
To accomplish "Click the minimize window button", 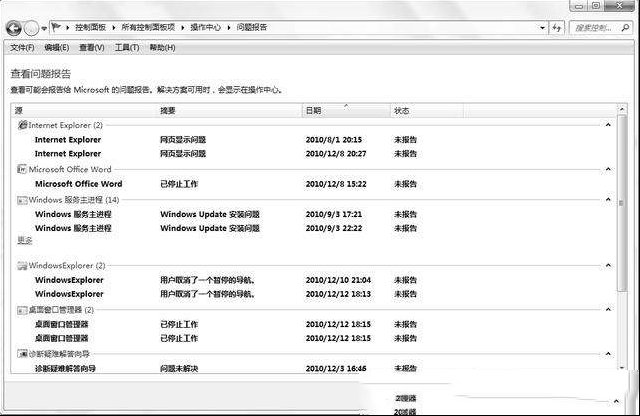I will click(579, 6).
